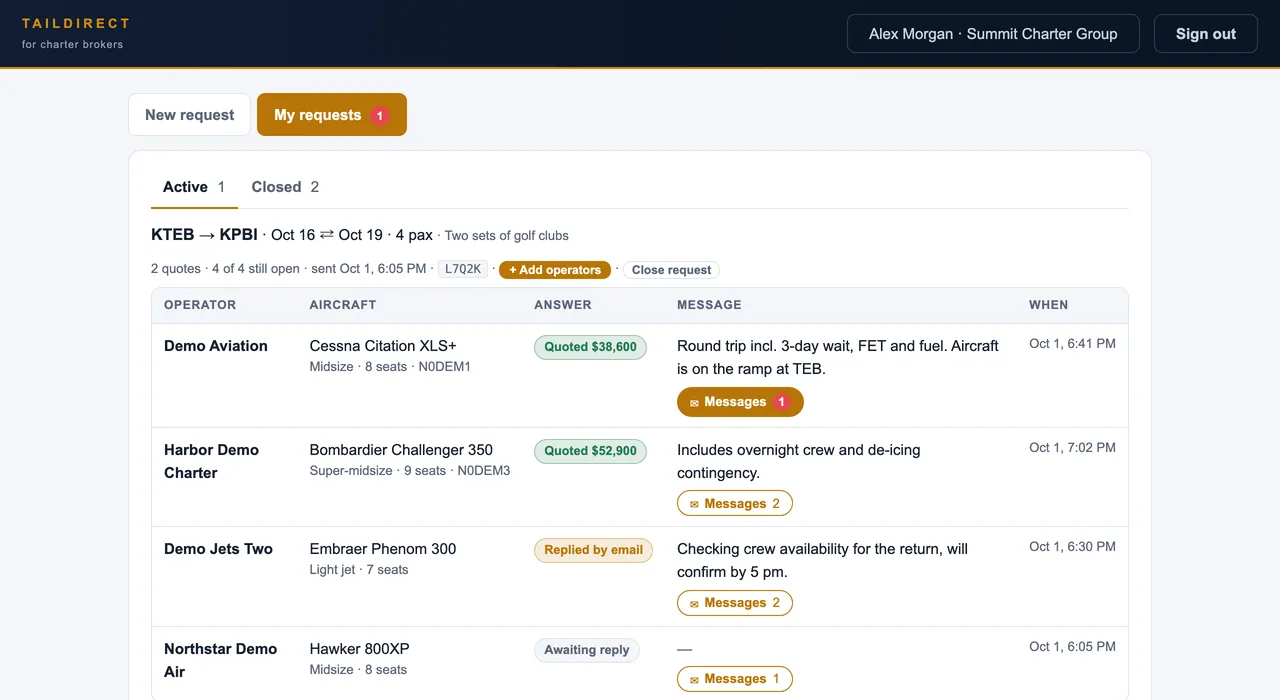Screen dimensions: 1280x700
Task: Click the Awaiting reply badge
Action: 587,650
